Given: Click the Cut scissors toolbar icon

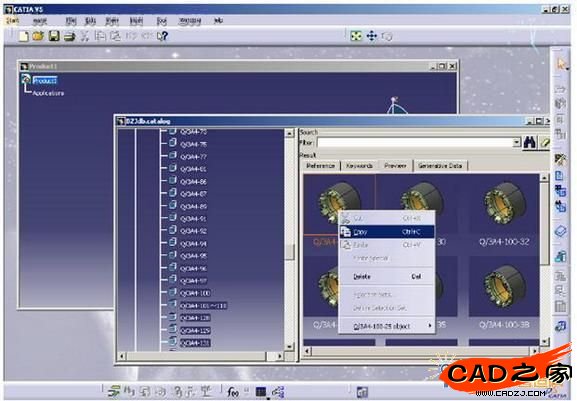Looking at the screenshot, I should click(85, 36).
